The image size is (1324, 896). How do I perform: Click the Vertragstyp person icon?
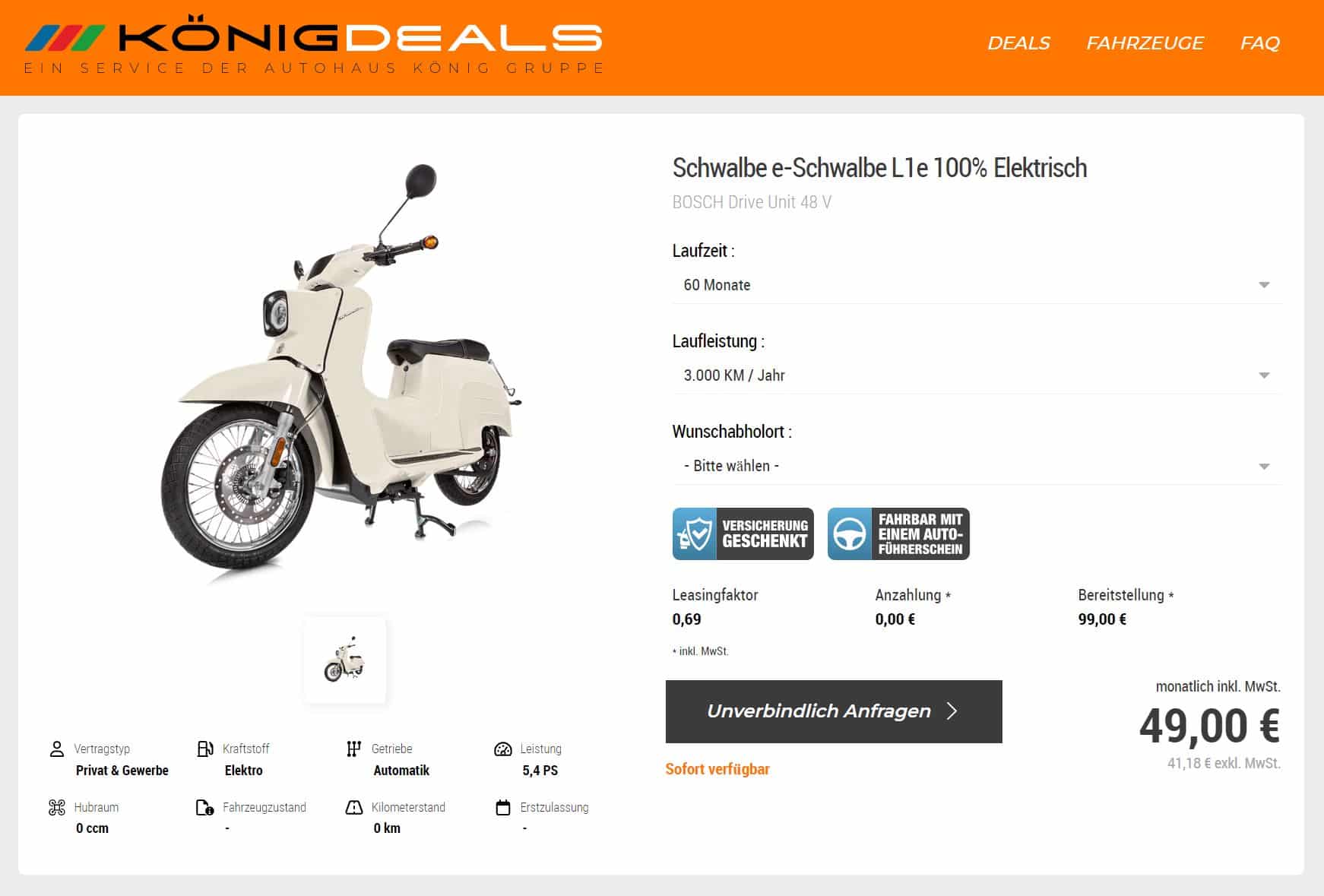56,749
